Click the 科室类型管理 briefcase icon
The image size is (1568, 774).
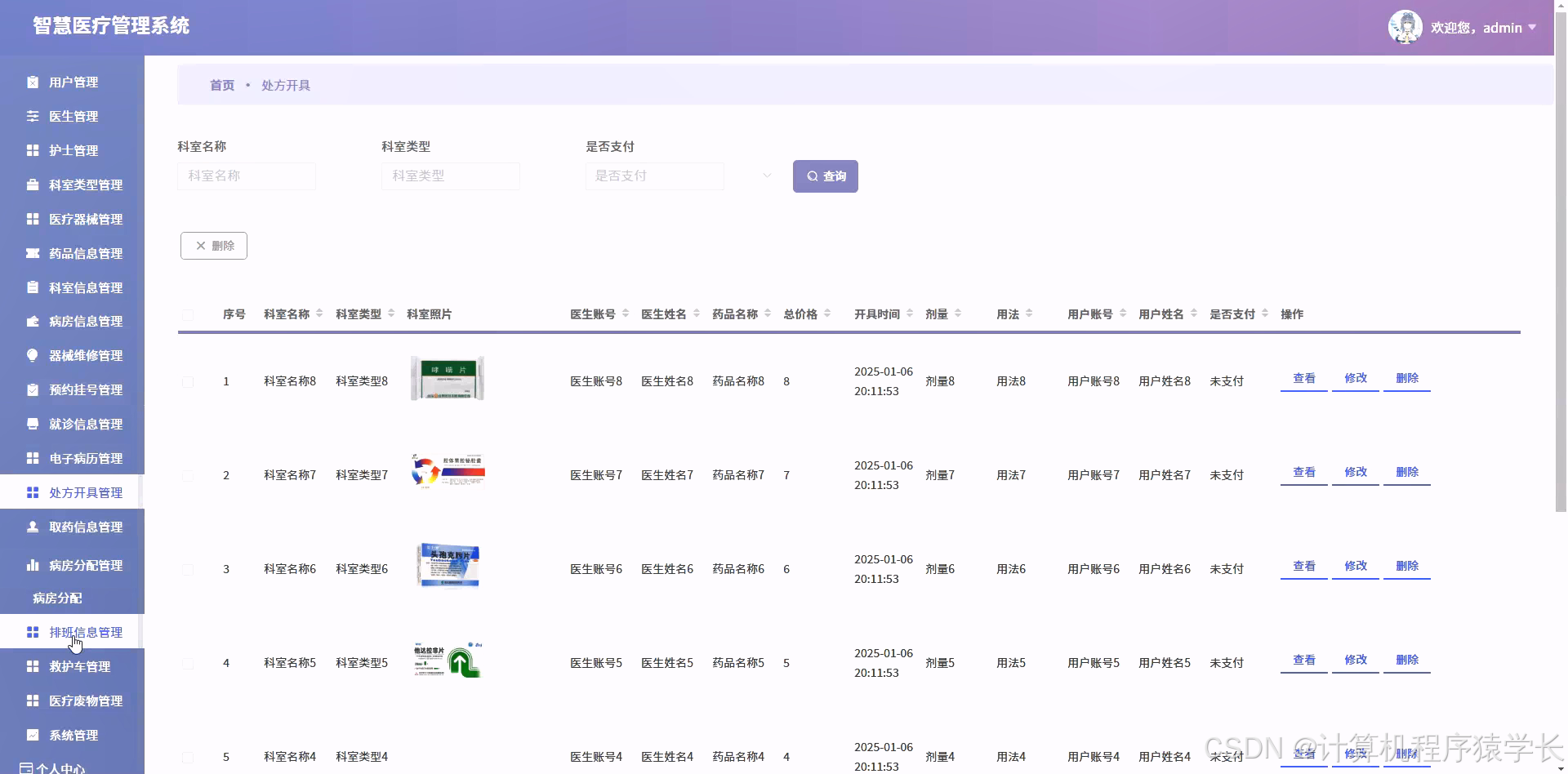coord(33,185)
